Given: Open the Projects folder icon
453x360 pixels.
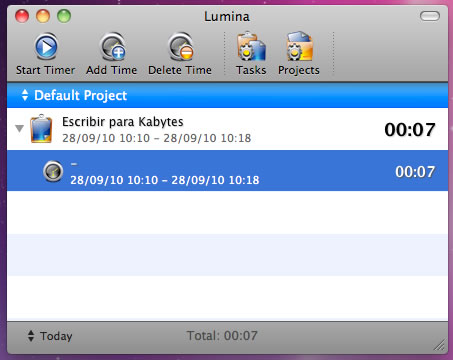Looking at the screenshot, I should (x=299, y=46).
